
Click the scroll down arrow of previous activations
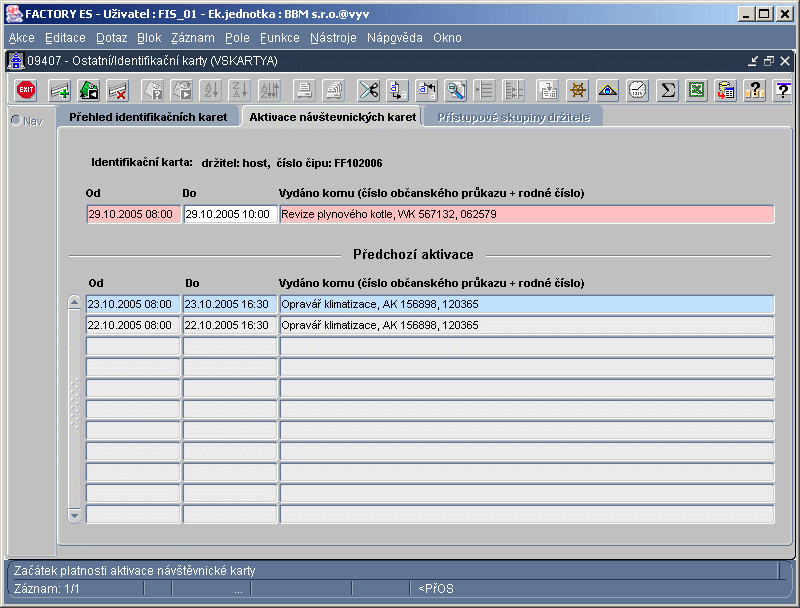74,515
